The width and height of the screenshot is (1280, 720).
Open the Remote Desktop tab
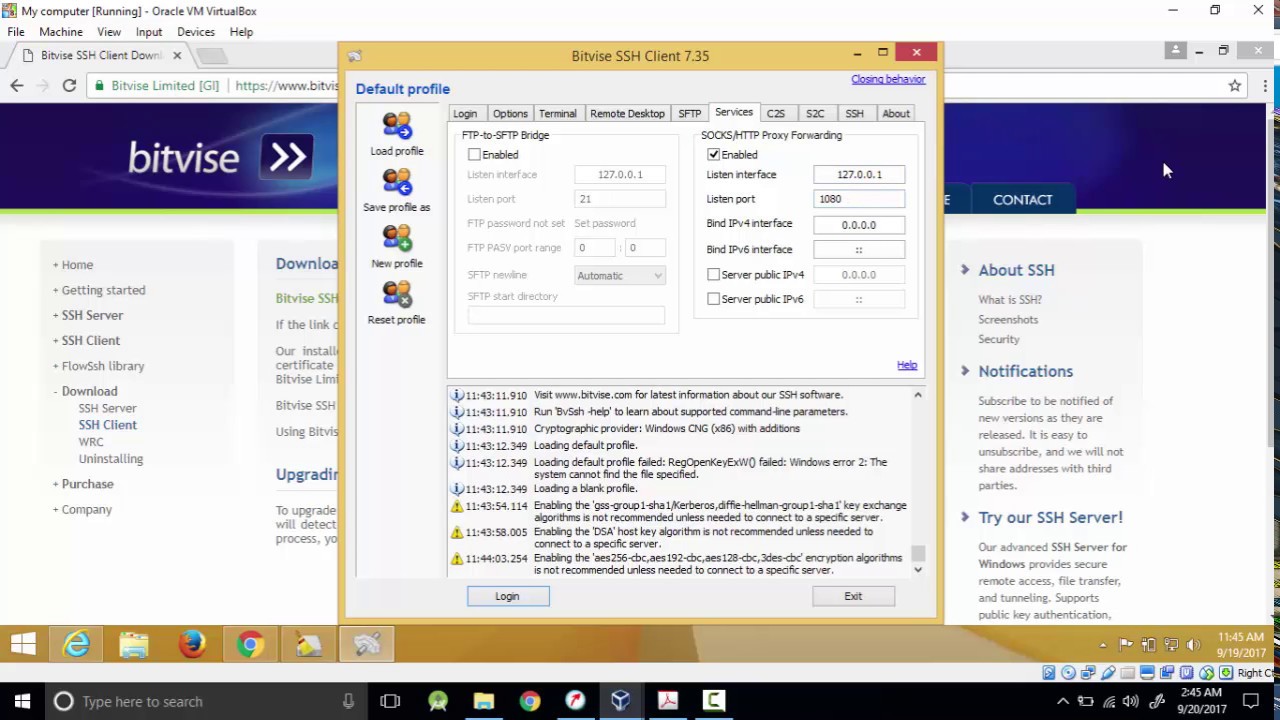click(627, 114)
